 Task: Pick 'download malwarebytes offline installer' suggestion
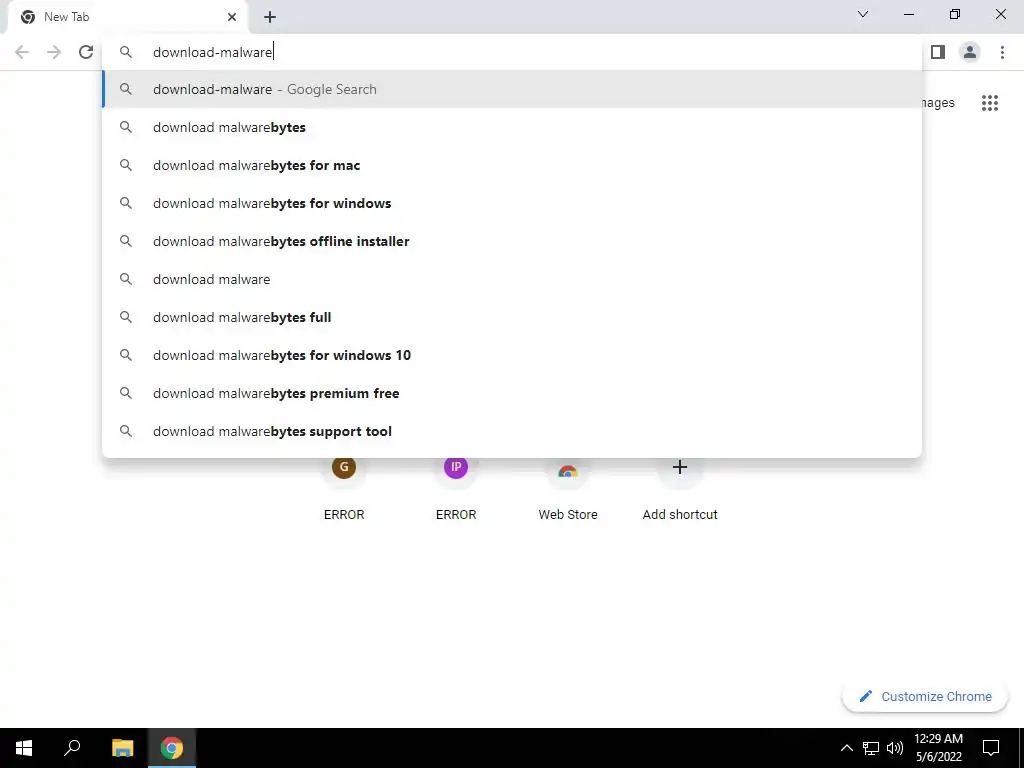click(512, 241)
